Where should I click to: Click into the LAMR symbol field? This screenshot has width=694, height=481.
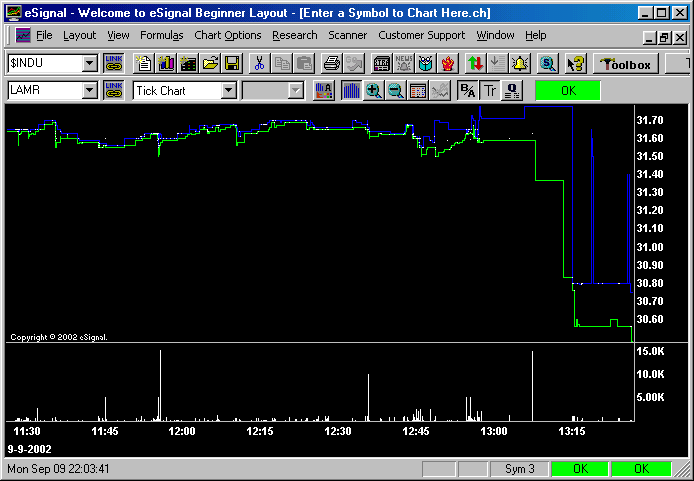(x=45, y=90)
